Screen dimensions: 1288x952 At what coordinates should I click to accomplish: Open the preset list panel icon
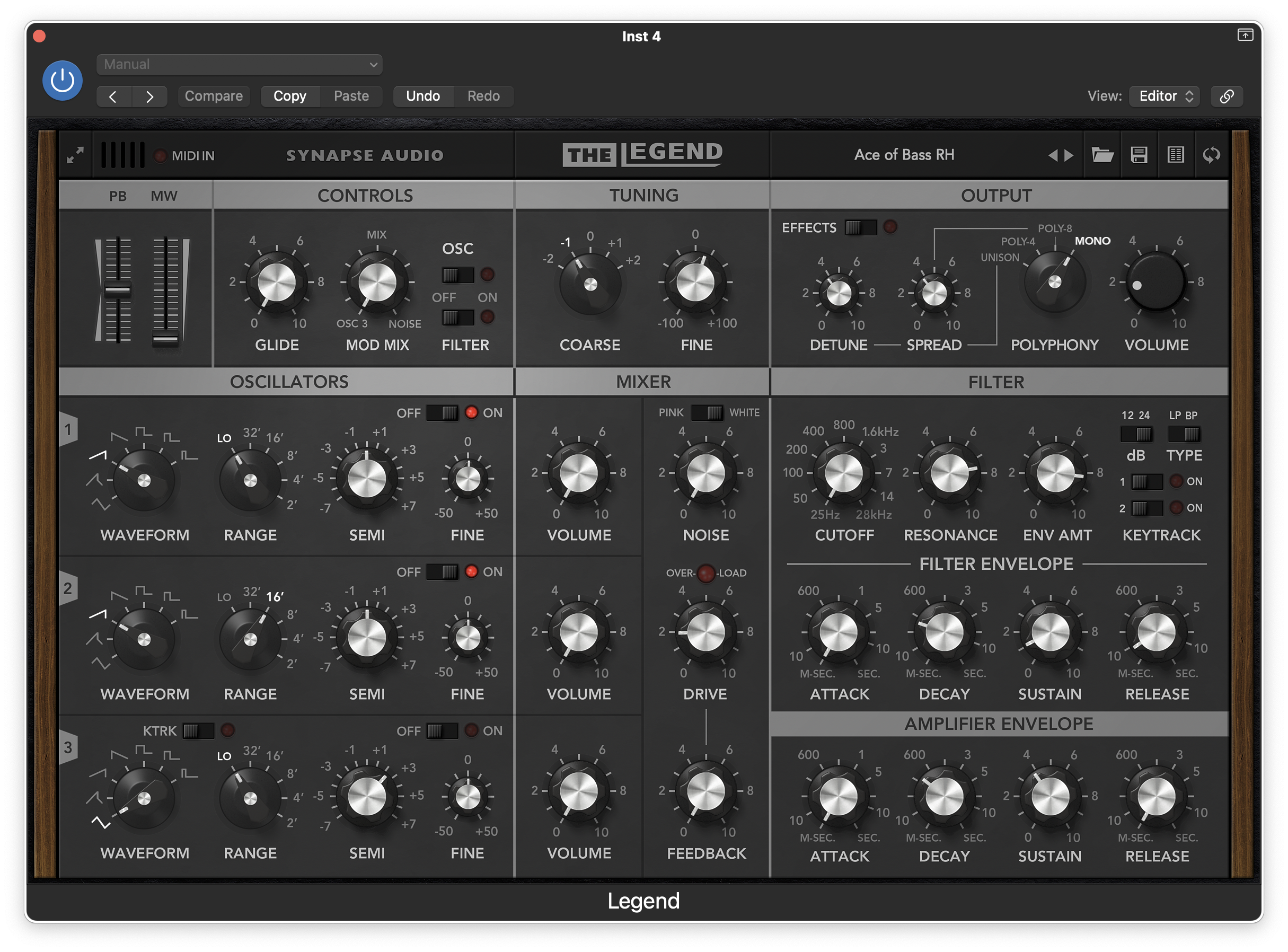pyautogui.click(x=1175, y=154)
